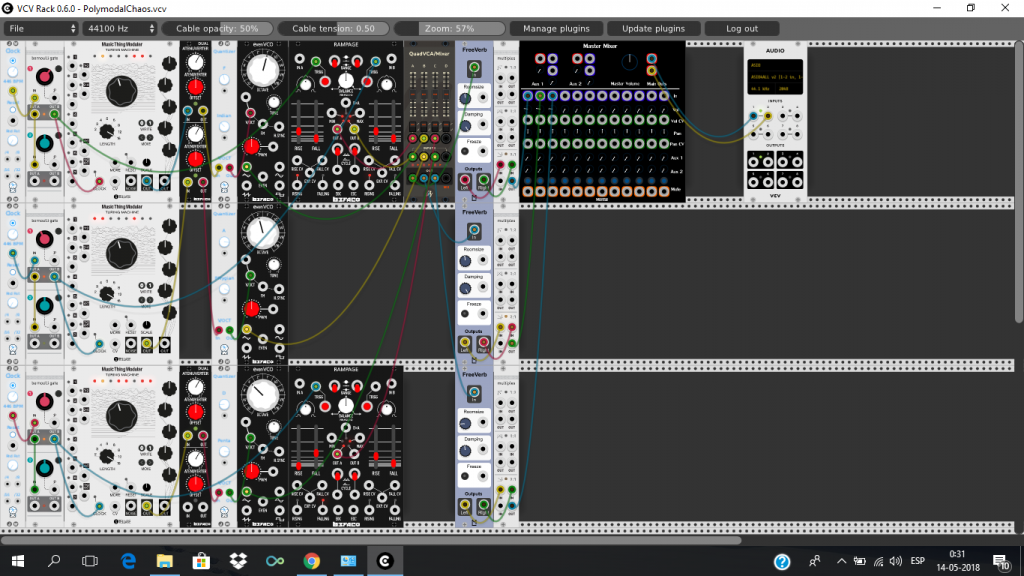This screenshot has width=1024, height=576.
Task: Click the Octave knob on bottom-row evenVCO
Action: pyautogui.click(x=263, y=394)
